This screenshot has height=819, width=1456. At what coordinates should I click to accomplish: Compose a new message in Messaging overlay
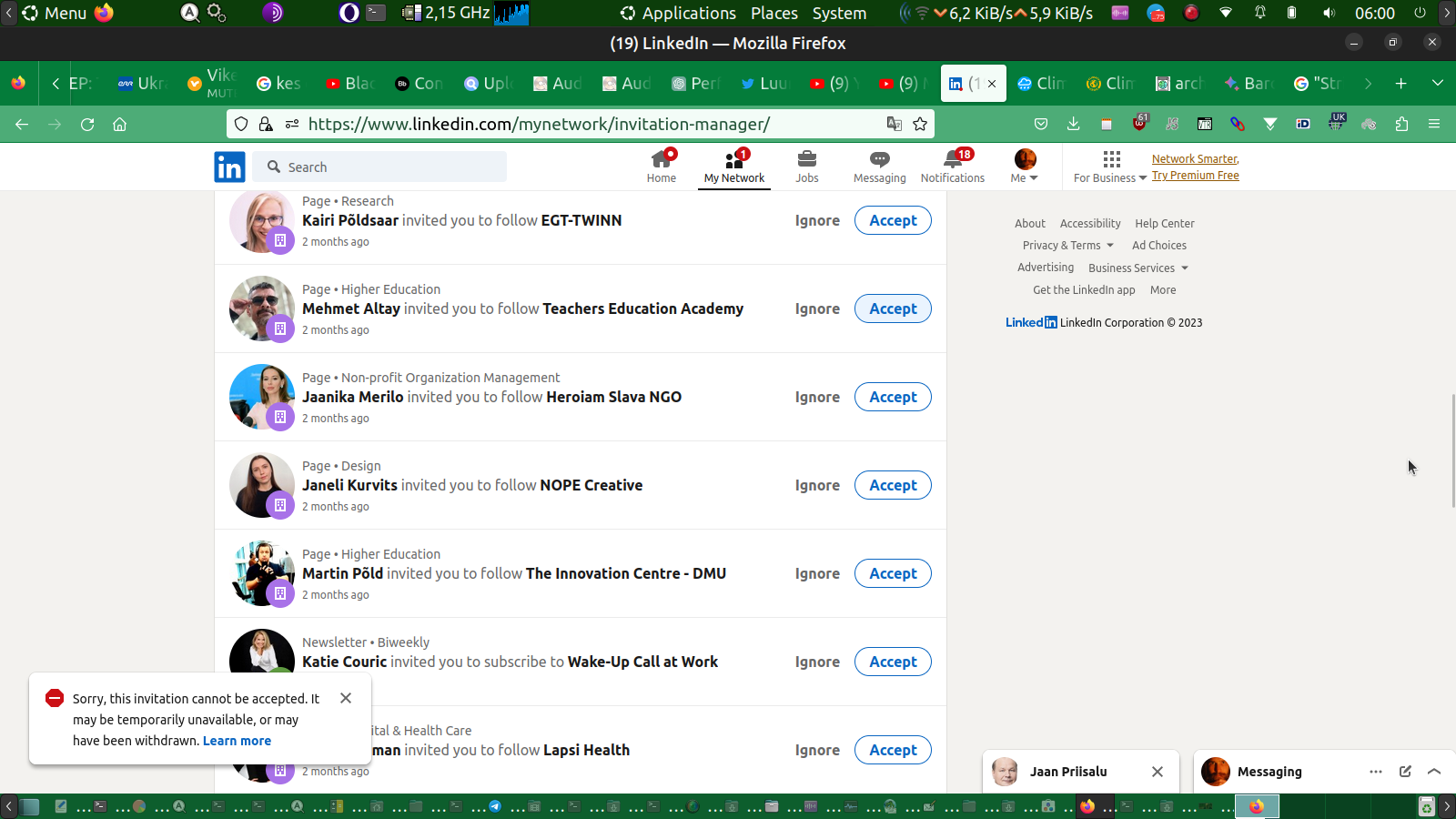pos(1405,772)
